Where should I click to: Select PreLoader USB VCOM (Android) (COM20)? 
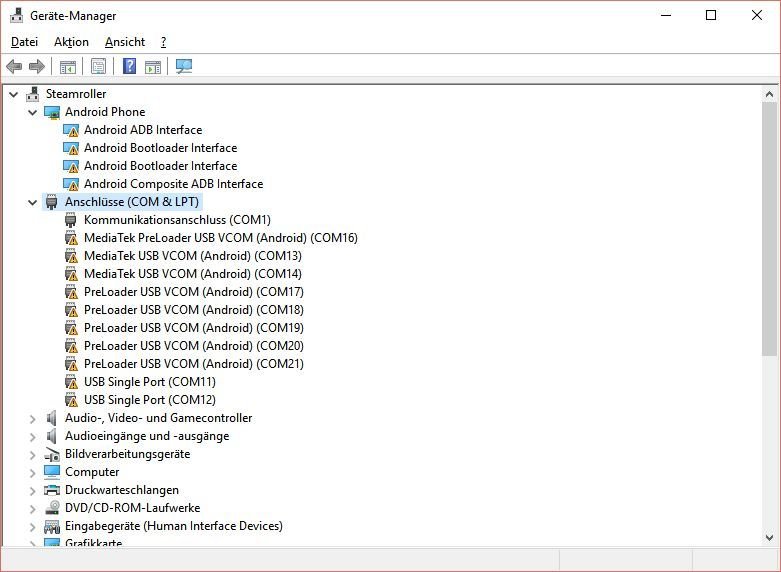194,345
